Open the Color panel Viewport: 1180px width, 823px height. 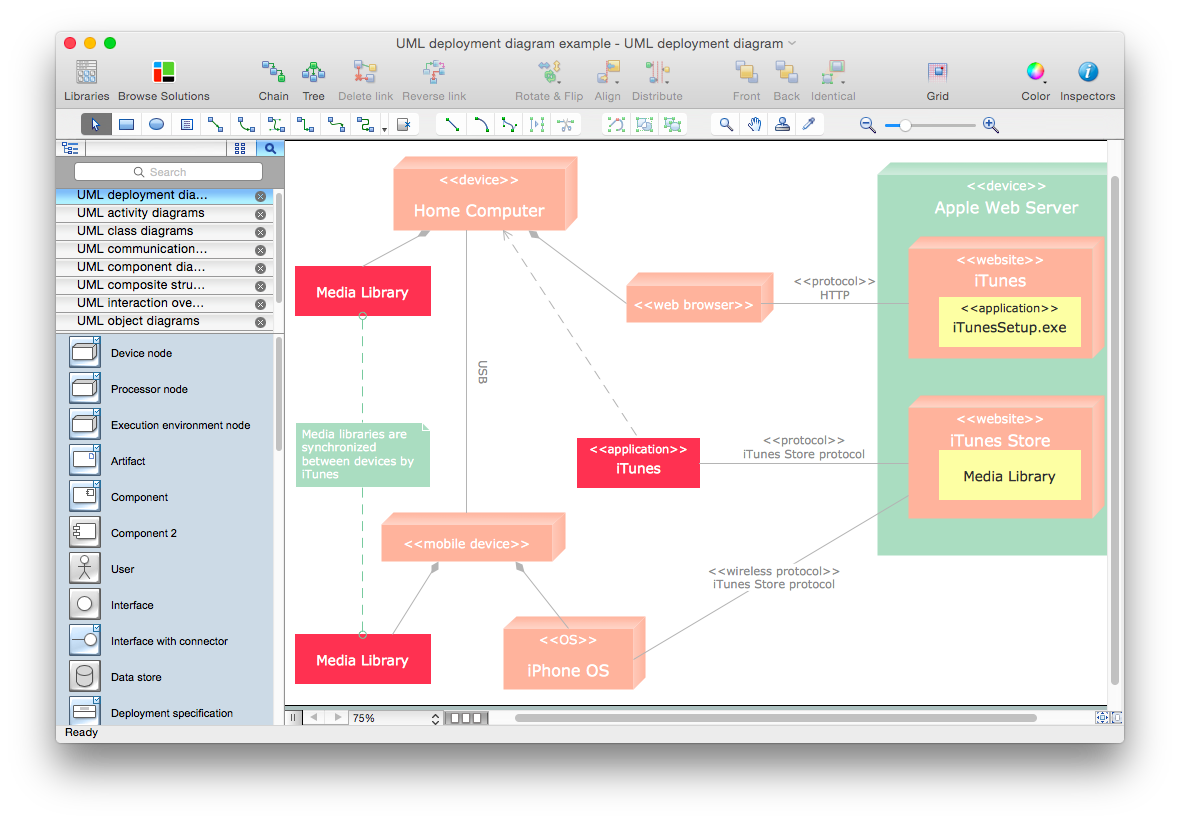1035,80
